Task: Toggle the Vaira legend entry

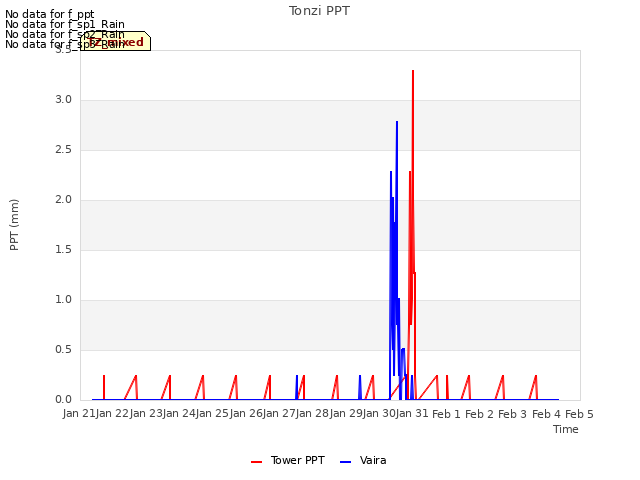Action: tap(363, 460)
